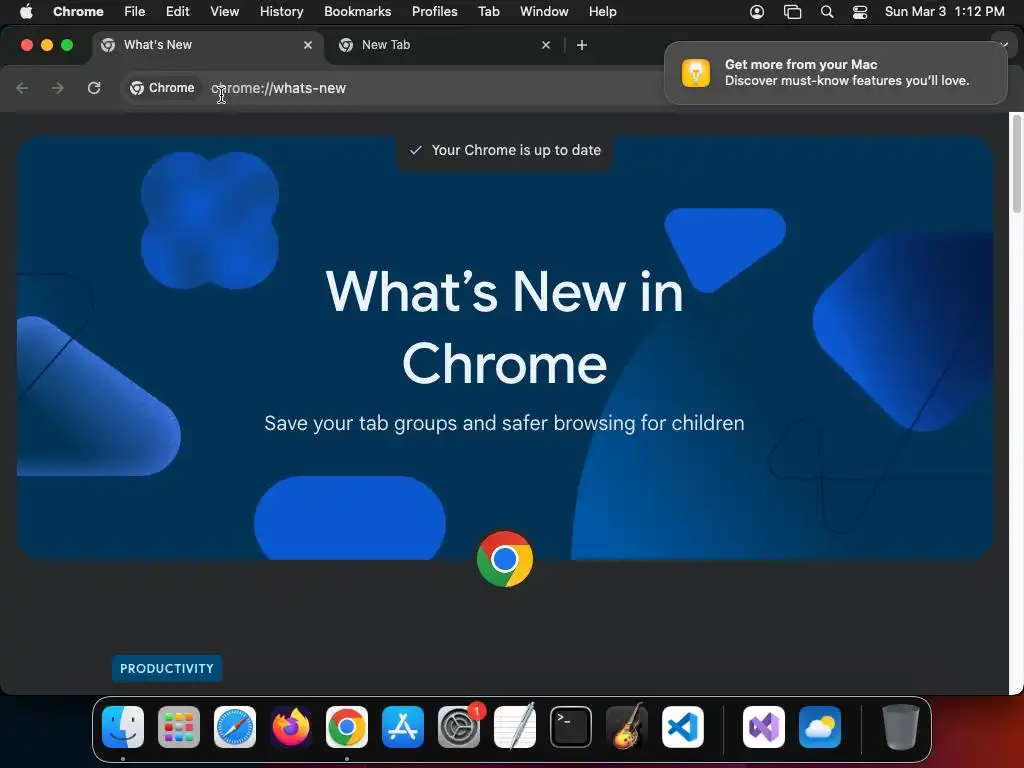The height and width of the screenshot is (768, 1024).
Task: Click the What's New in Chrome heading
Action: (505, 327)
